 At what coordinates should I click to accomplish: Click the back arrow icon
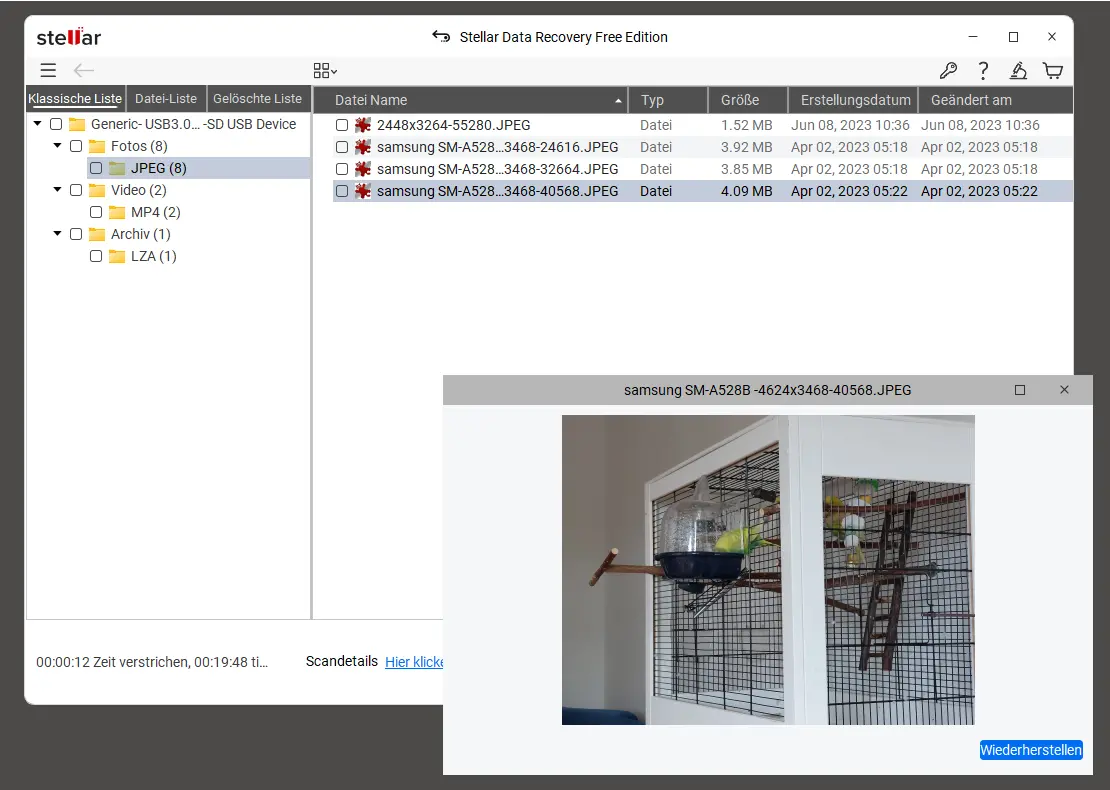coord(84,70)
